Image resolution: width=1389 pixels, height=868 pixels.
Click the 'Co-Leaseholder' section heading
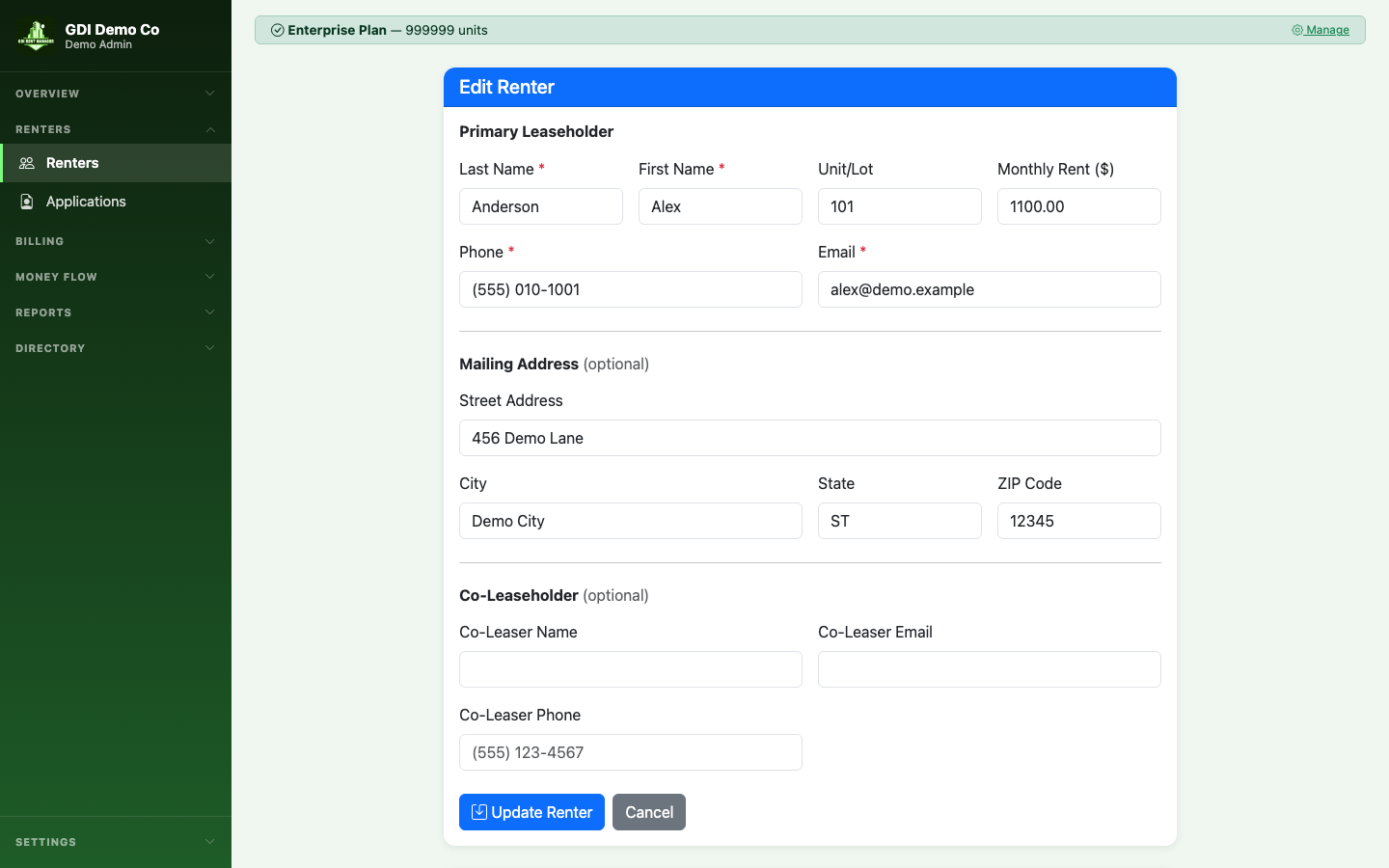519,595
